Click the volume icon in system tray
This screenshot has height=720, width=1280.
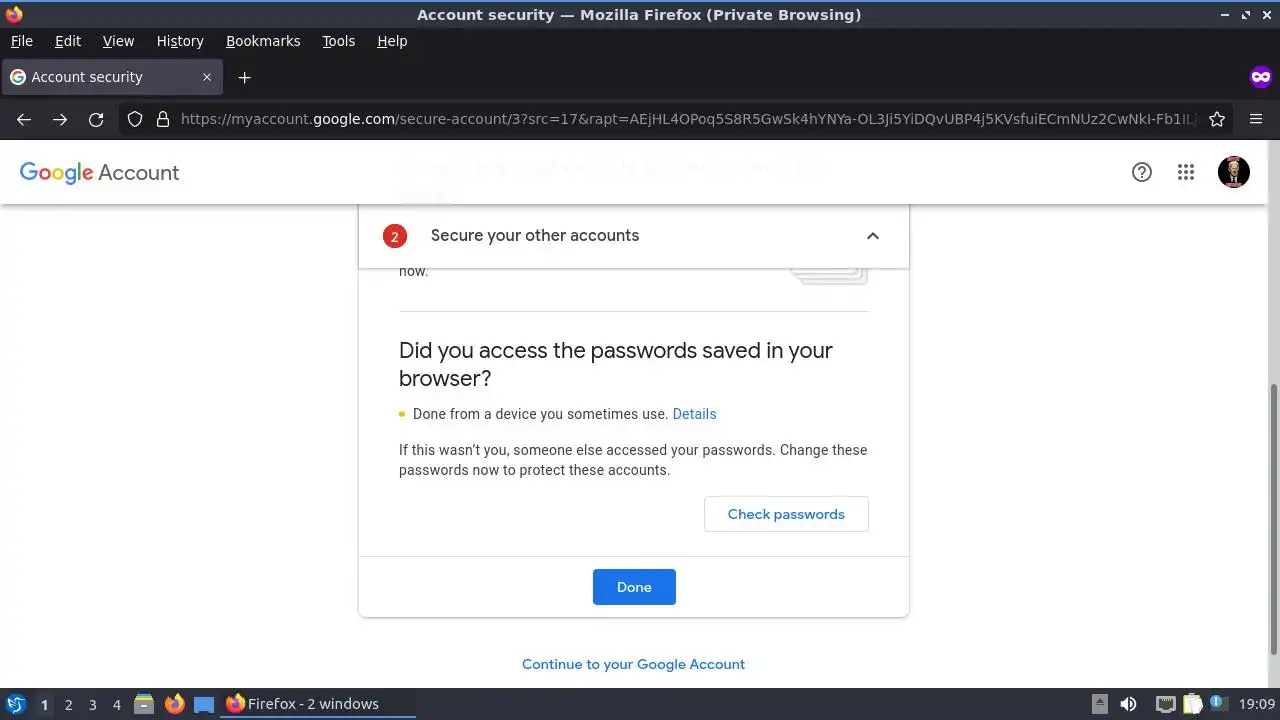point(1128,704)
